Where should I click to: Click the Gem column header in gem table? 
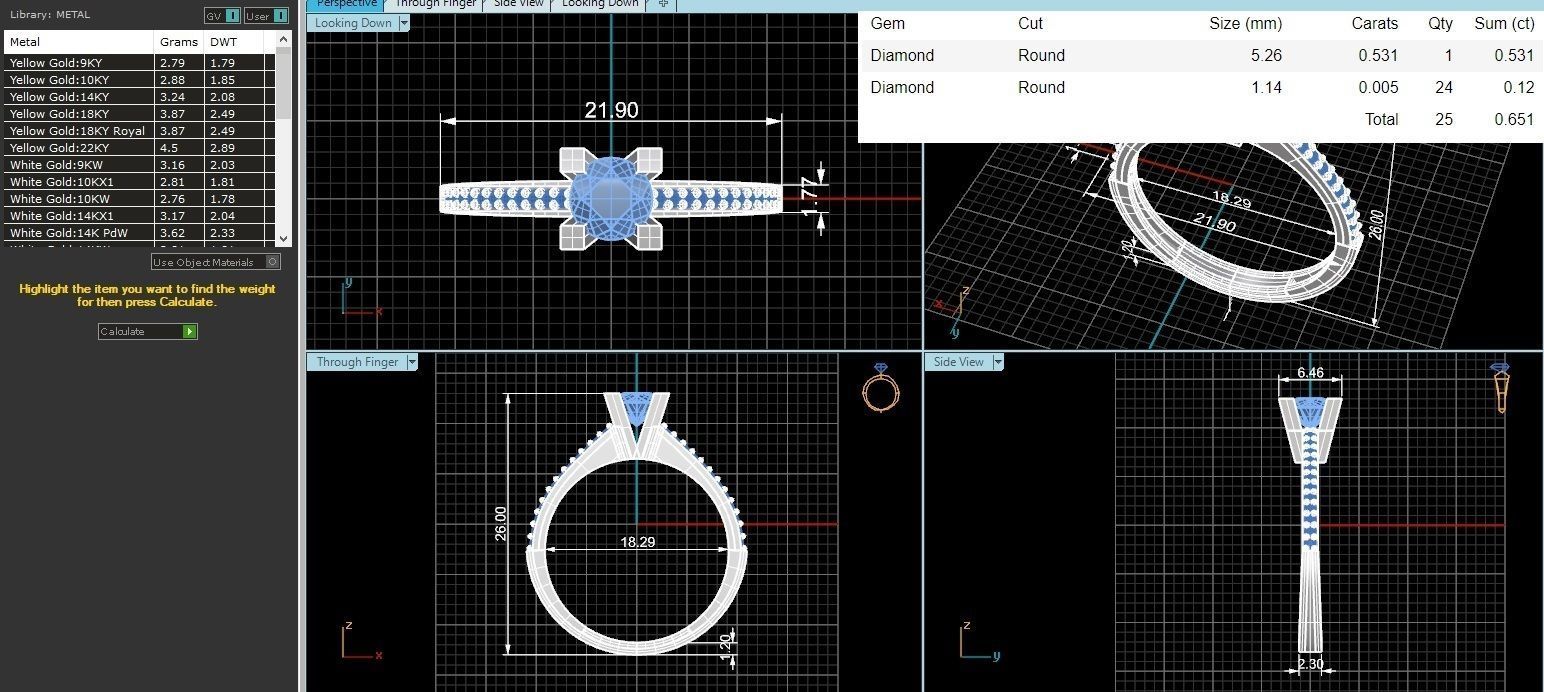pos(888,23)
